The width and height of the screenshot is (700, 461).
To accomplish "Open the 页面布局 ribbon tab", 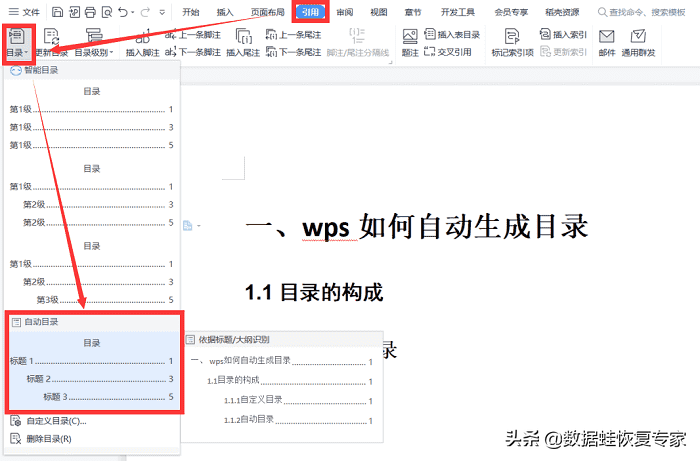I will point(266,12).
